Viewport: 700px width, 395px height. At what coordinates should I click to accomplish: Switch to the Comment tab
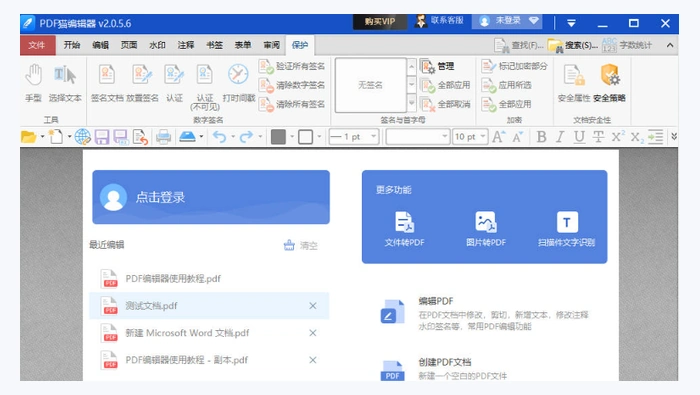click(x=186, y=45)
